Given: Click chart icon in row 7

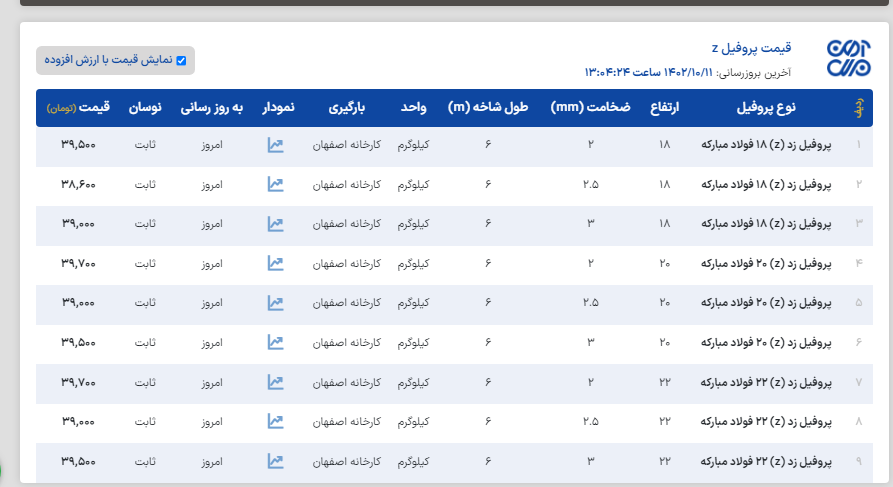Looking at the screenshot, I should coord(276,382).
